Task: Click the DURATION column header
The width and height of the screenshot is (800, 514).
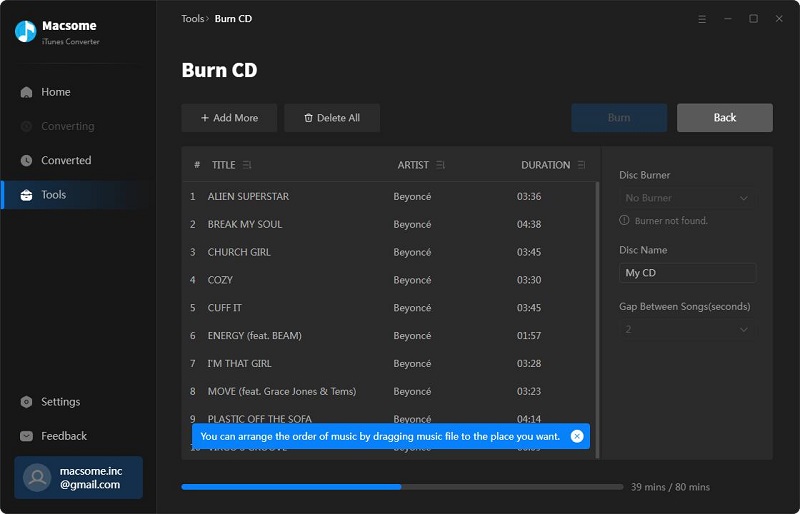Action: pos(545,165)
